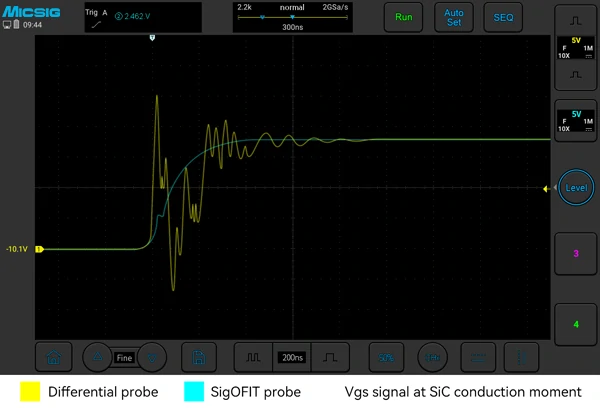The height and width of the screenshot is (408, 600).
Task: Toggle channel 3 on
Action: (x=575, y=254)
